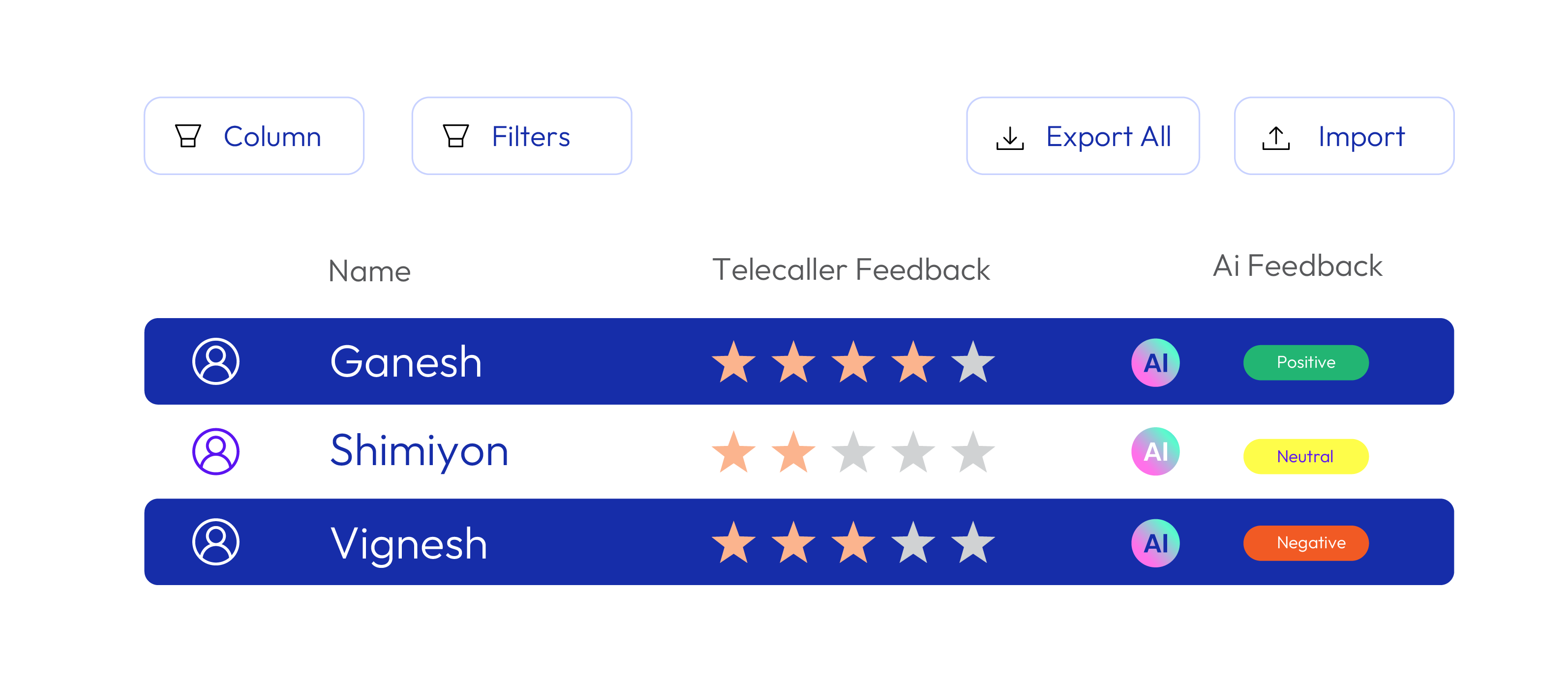Click Shimiyon's purple user avatar icon
Screen dimensions: 1568x678
[x=215, y=452]
